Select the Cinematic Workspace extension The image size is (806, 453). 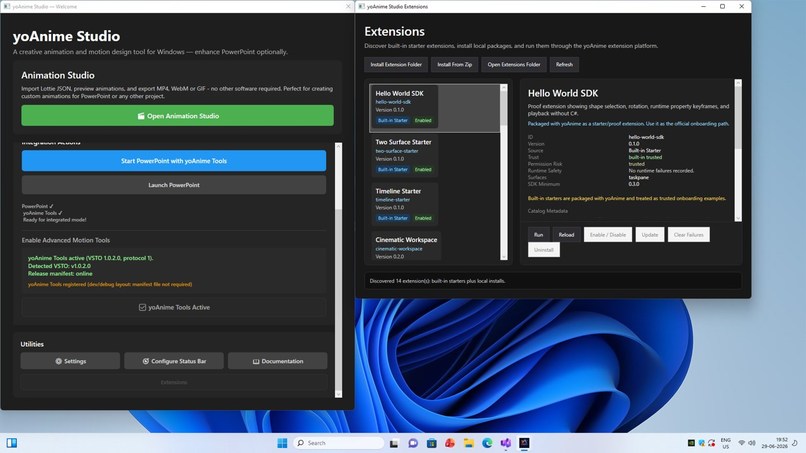point(406,247)
